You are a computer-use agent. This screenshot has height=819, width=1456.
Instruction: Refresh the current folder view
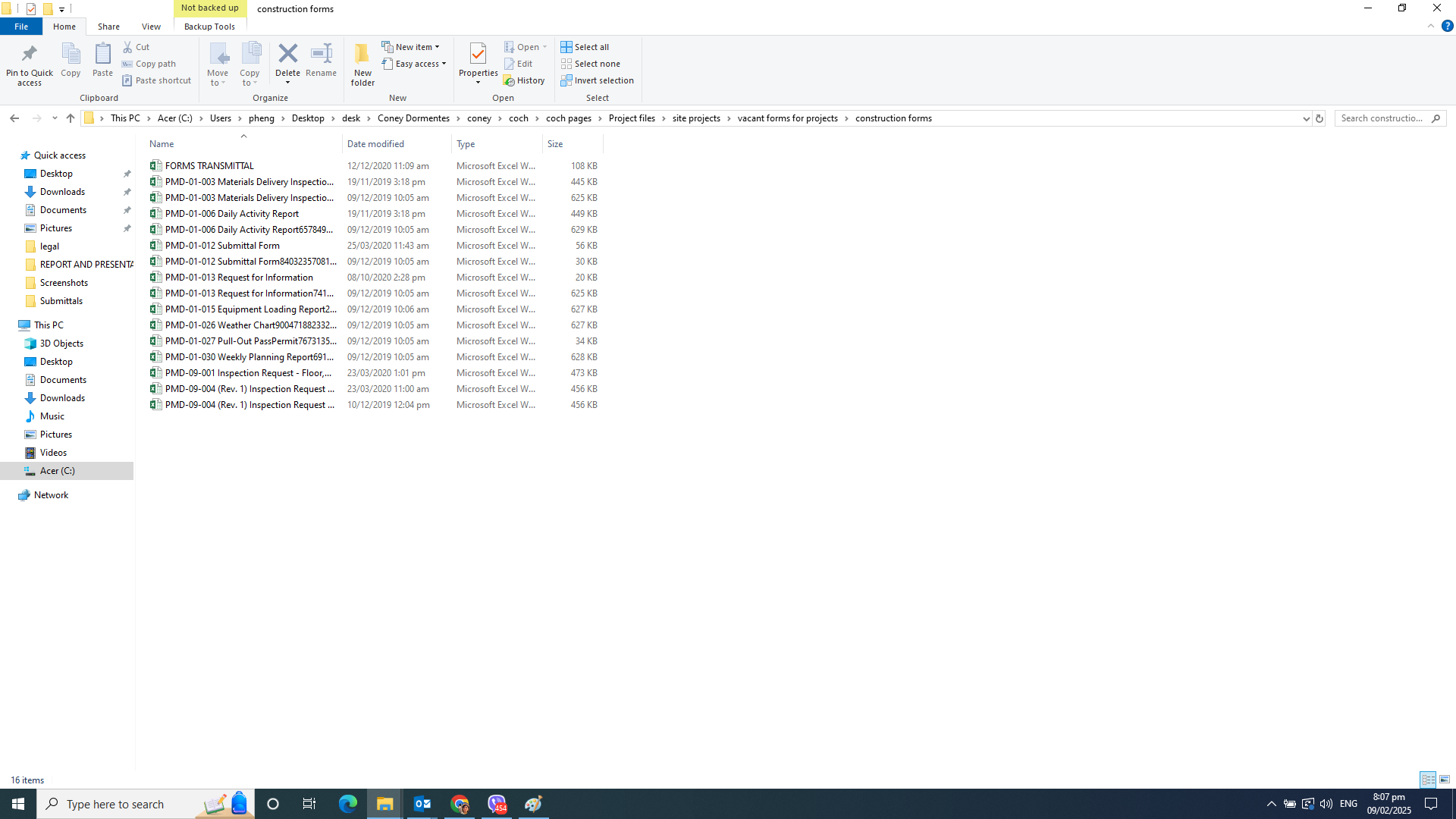coord(1319,118)
